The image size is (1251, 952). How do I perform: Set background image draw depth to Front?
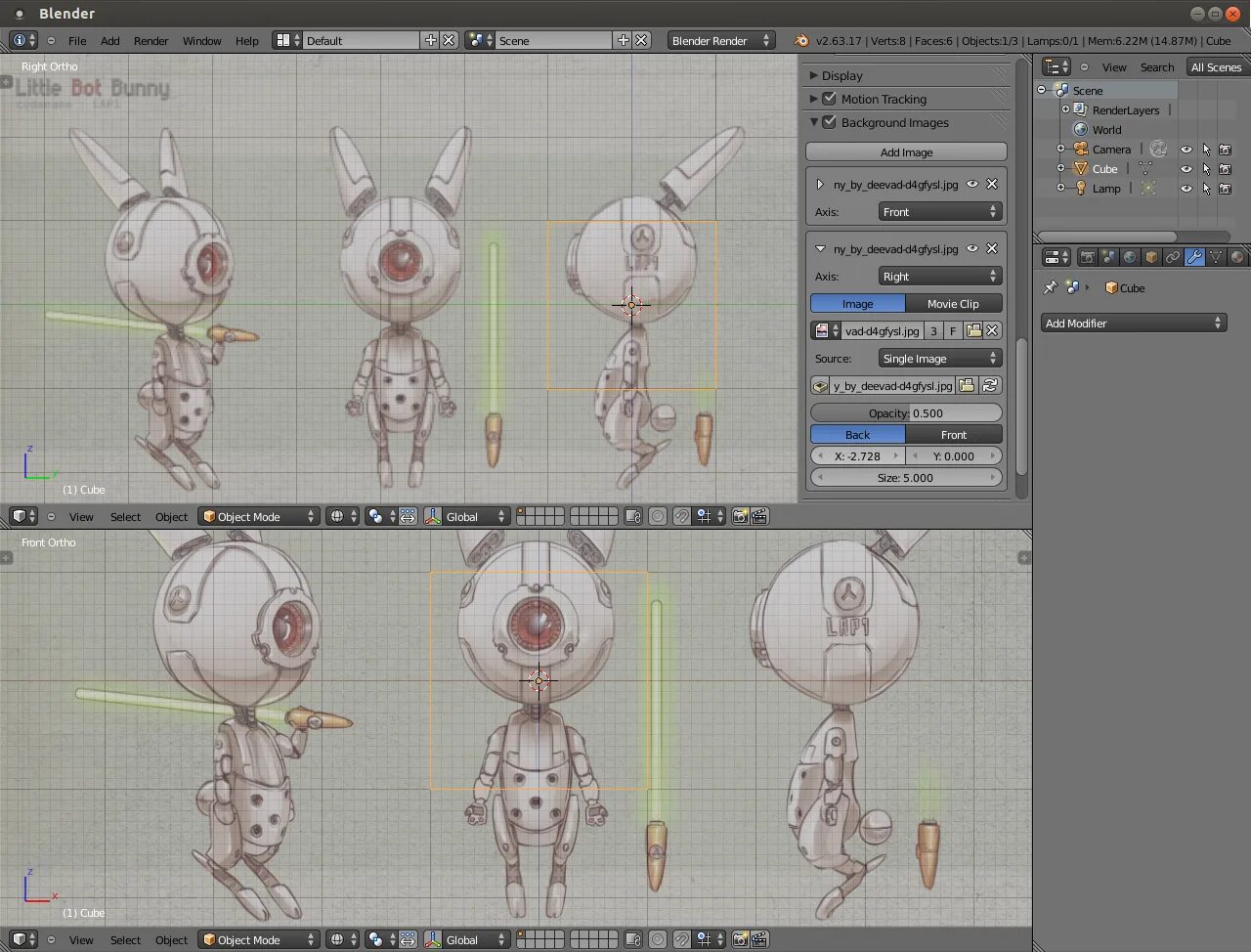[x=954, y=434]
